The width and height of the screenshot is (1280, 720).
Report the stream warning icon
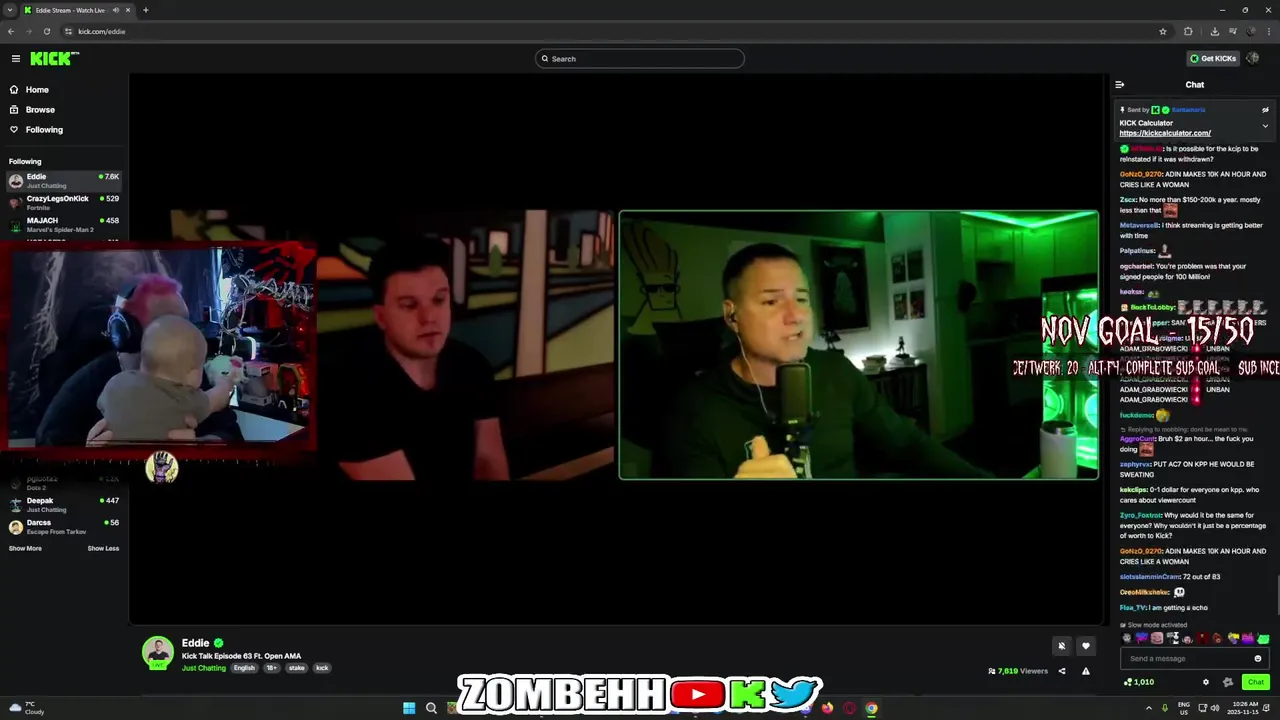[1086, 671]
